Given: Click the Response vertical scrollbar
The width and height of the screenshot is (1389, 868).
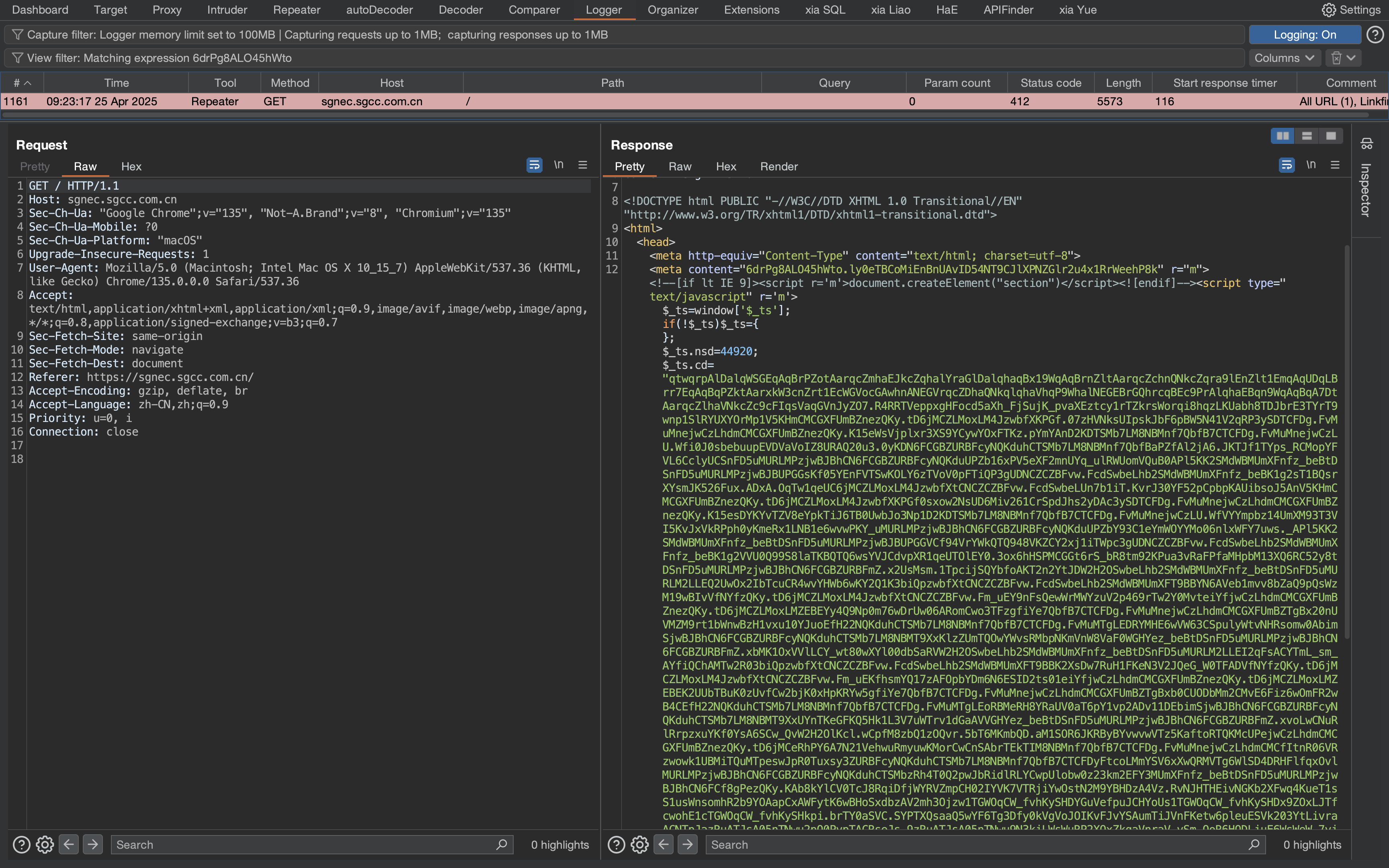Looking at the screenshot, I should (x=1346, y=442).
